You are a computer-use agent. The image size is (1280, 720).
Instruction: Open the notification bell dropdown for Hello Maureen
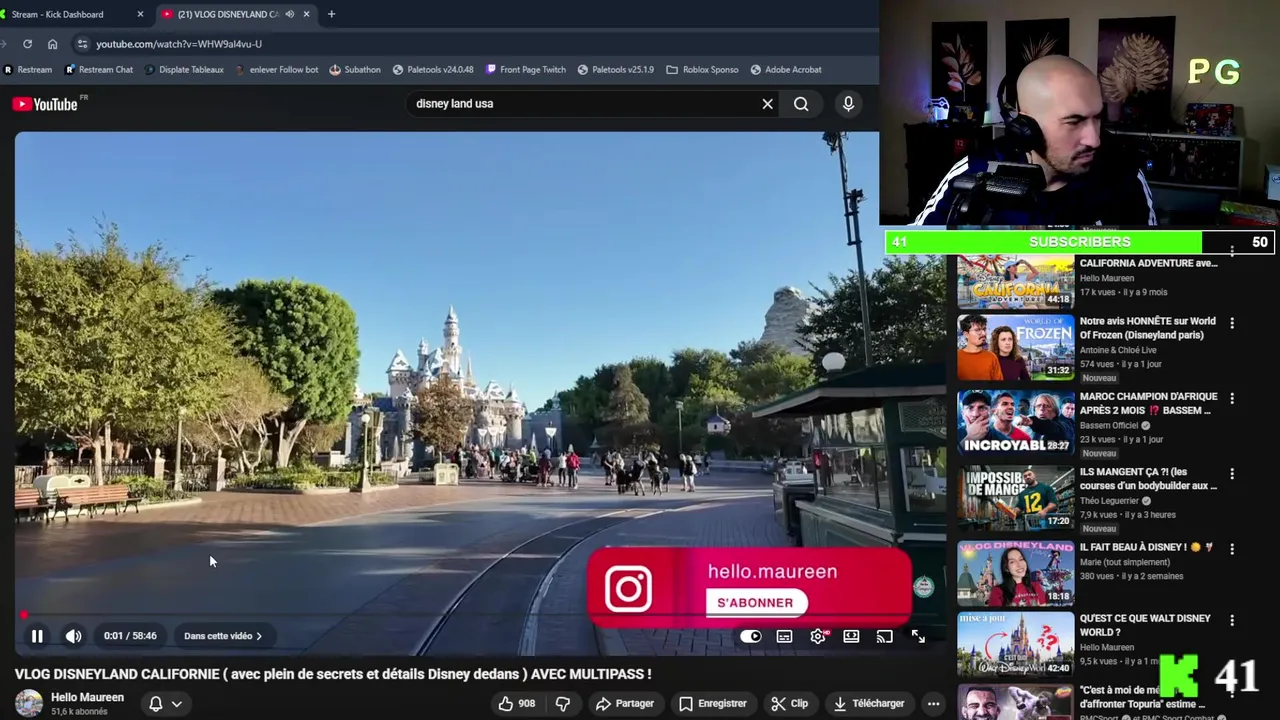pos(166,704)
